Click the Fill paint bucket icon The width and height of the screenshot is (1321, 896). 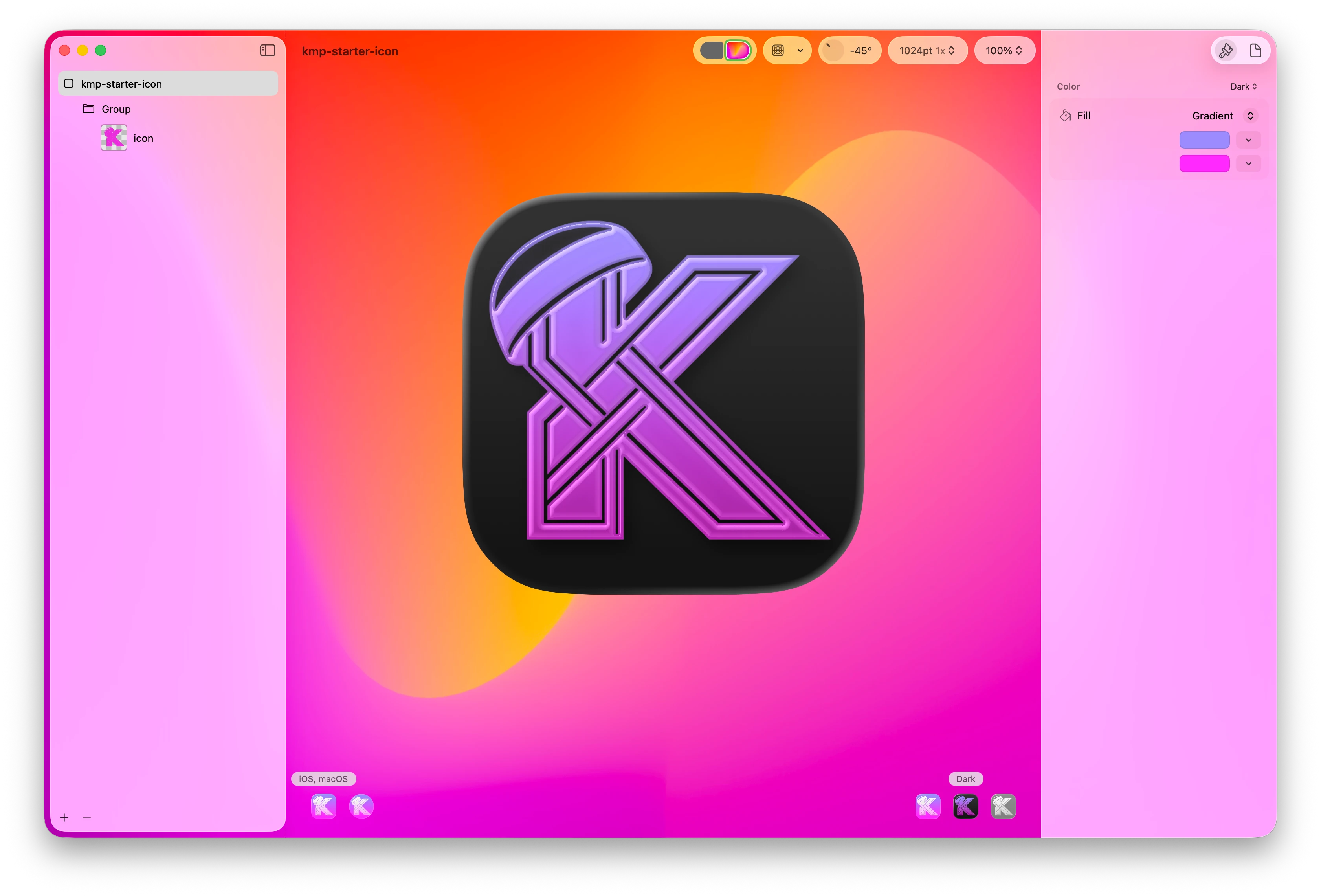point(1066,116)
